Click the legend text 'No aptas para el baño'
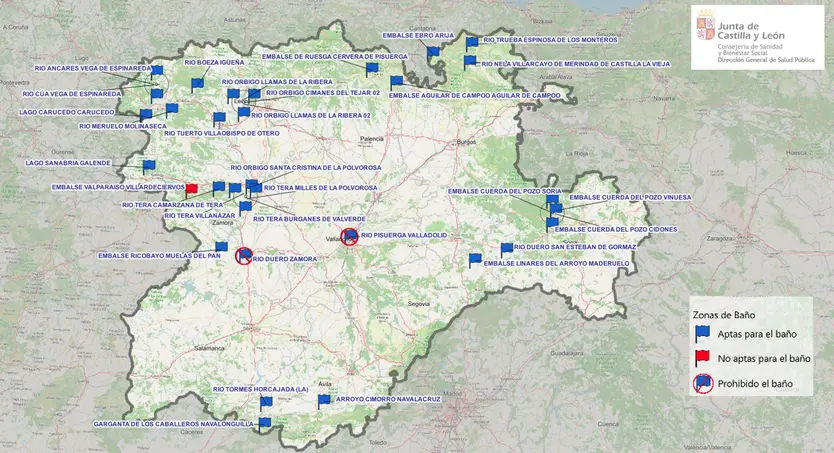Screen dimensions: 834x453 [x=764, y=359]
